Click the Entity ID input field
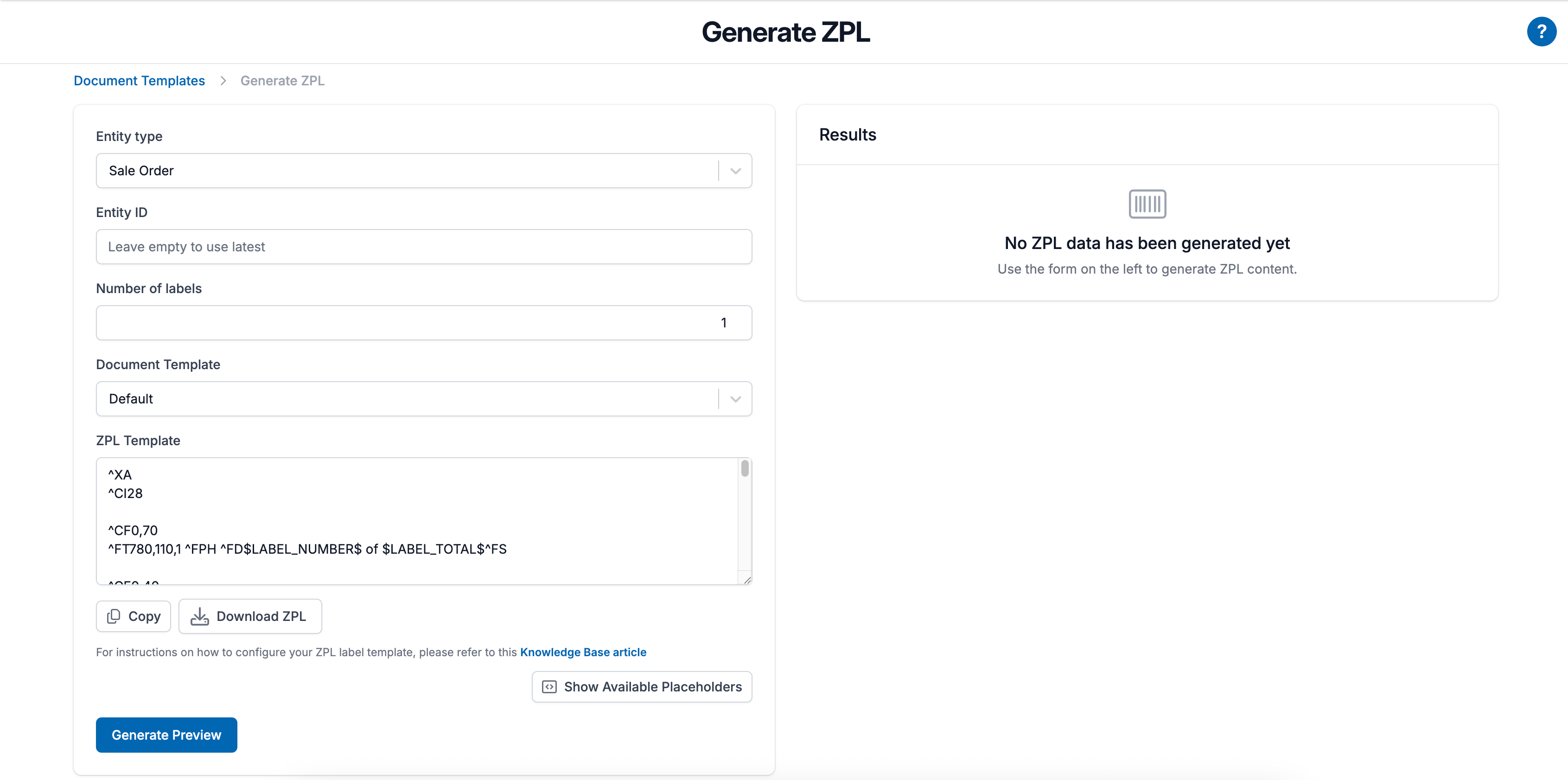 click(424, 247)
